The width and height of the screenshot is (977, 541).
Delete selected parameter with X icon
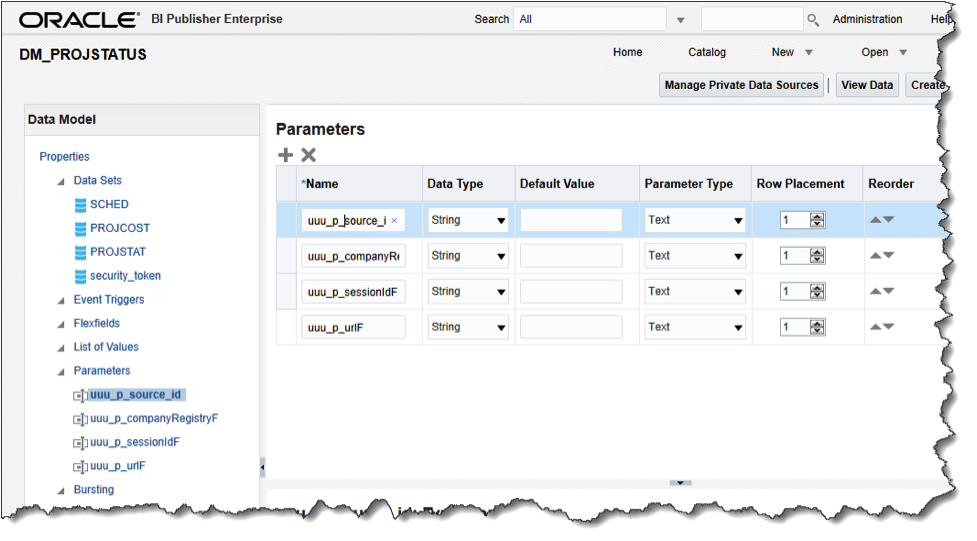pos(308,155)
